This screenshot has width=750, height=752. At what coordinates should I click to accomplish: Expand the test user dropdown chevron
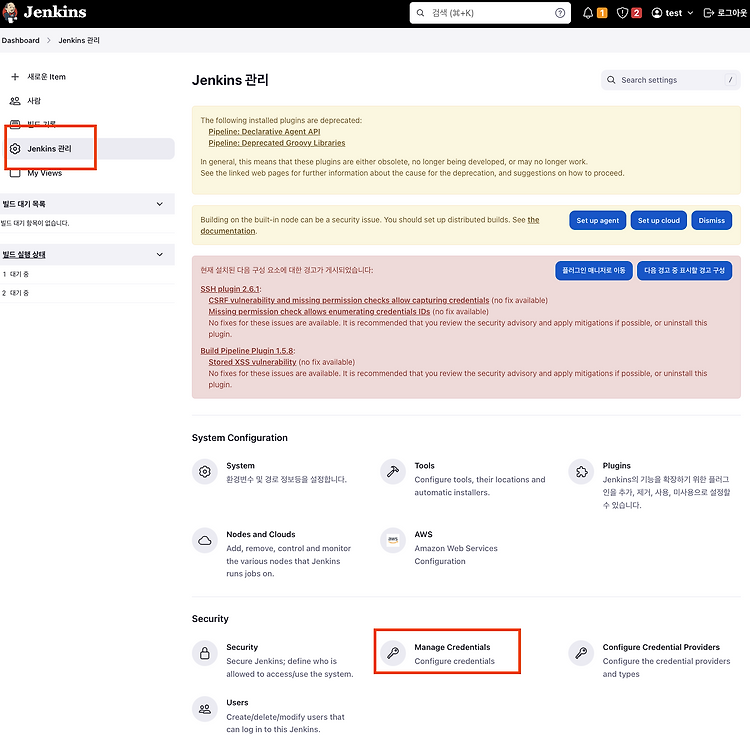pos(691,13)
